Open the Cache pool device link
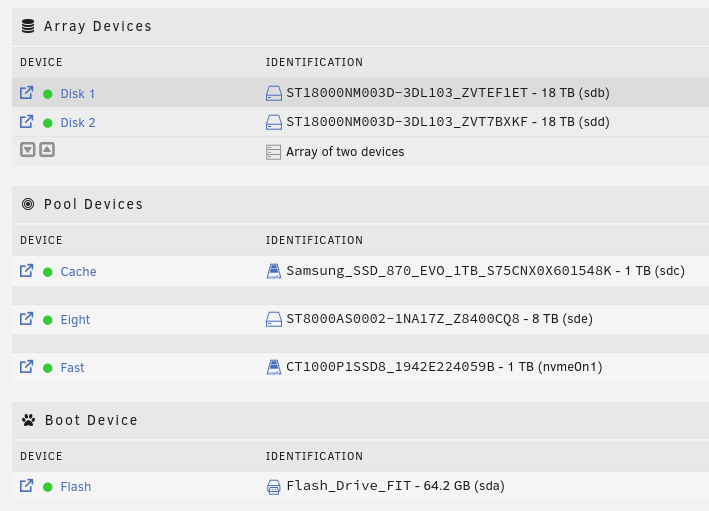 pyautogui.click(x=78, y=271)
